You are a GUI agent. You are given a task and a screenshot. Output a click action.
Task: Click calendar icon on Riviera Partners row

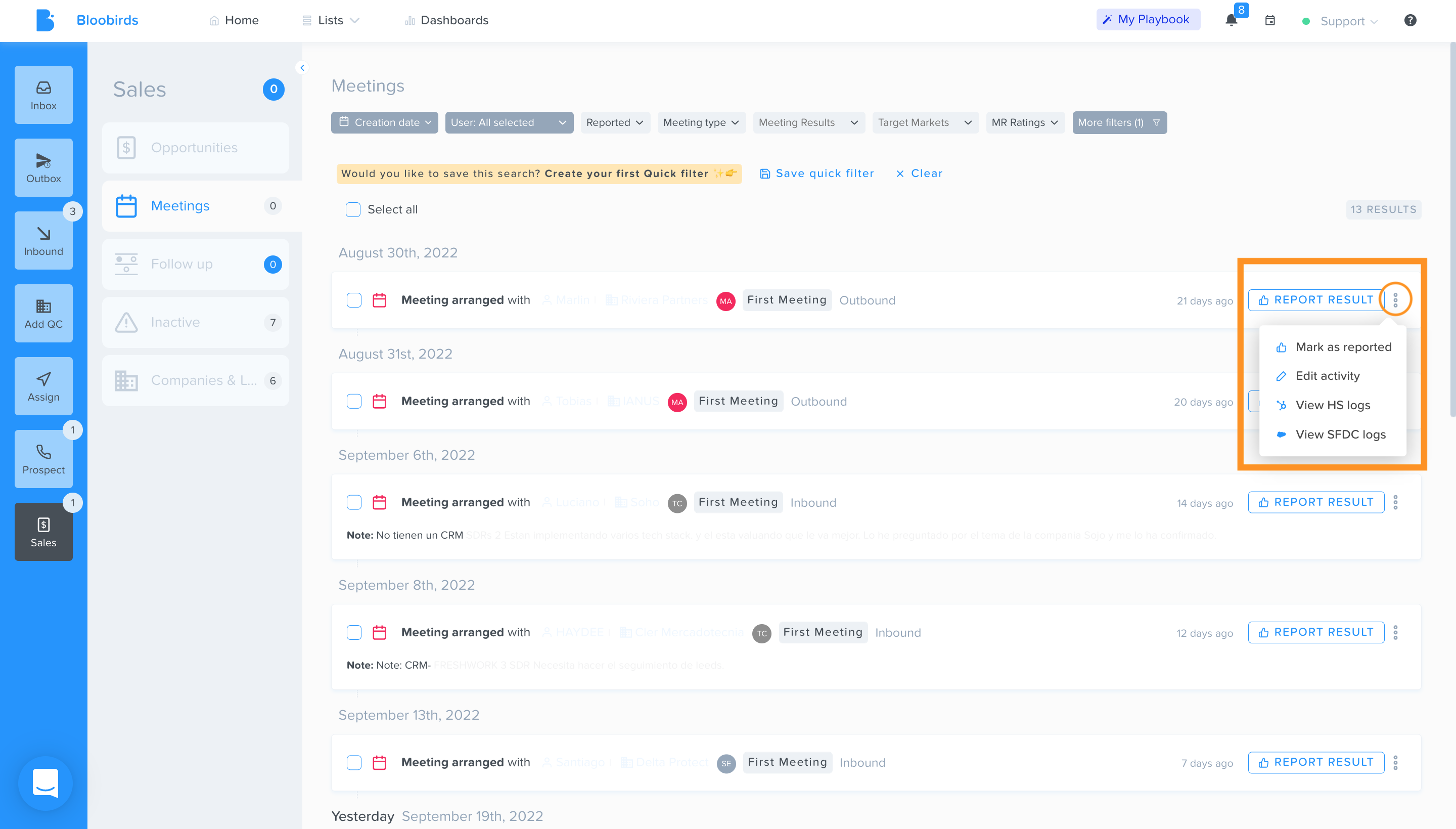pyautogui.click(x=380, y=300)
